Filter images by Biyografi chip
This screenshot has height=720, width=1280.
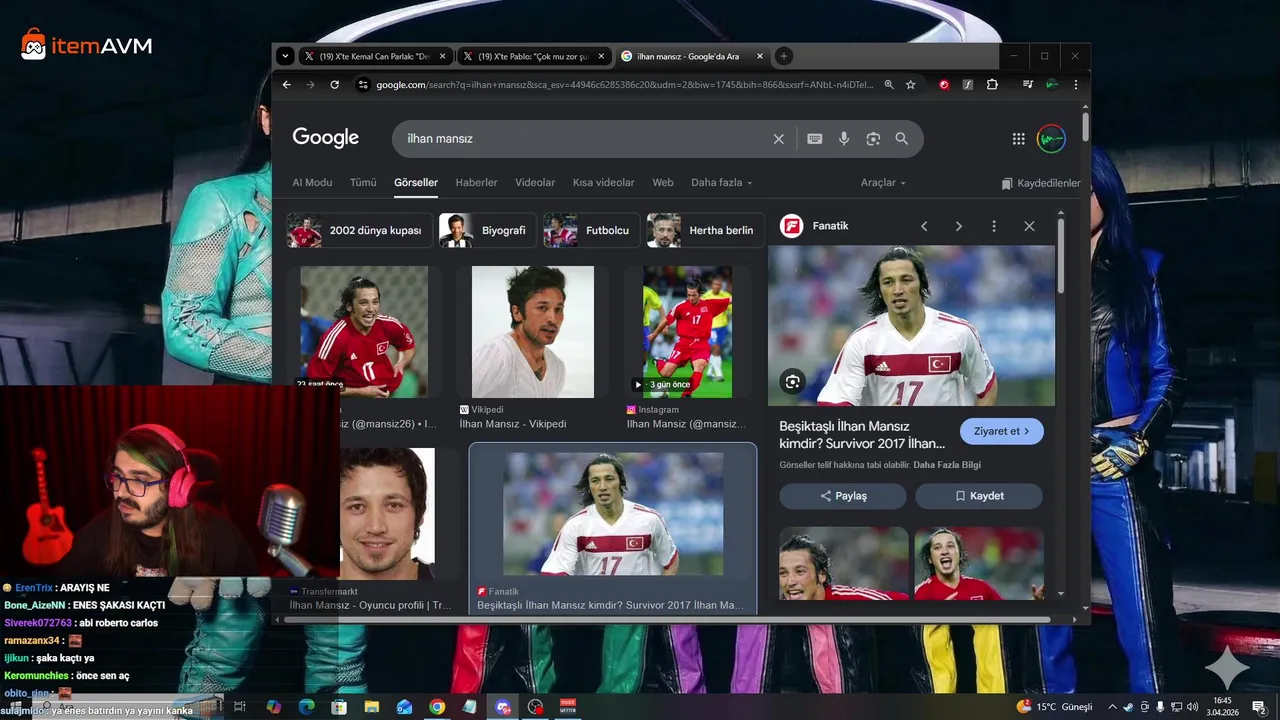click(x=488, y=230)
